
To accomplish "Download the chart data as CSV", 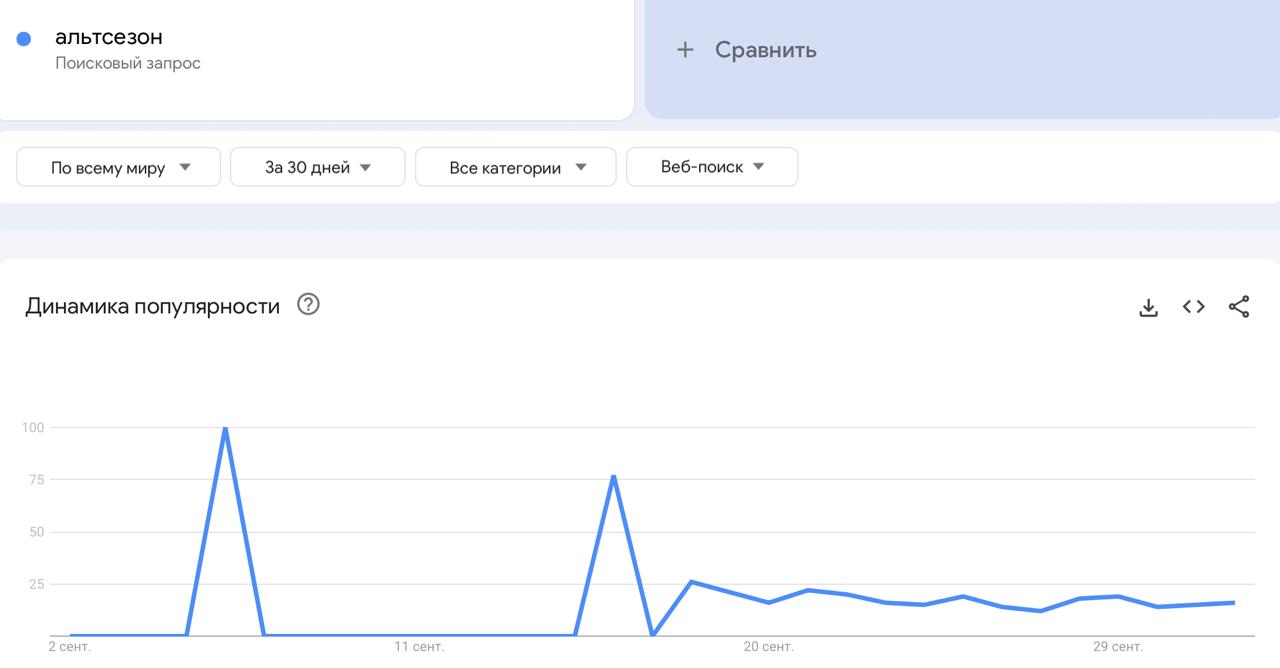I will coord(1148,307).
